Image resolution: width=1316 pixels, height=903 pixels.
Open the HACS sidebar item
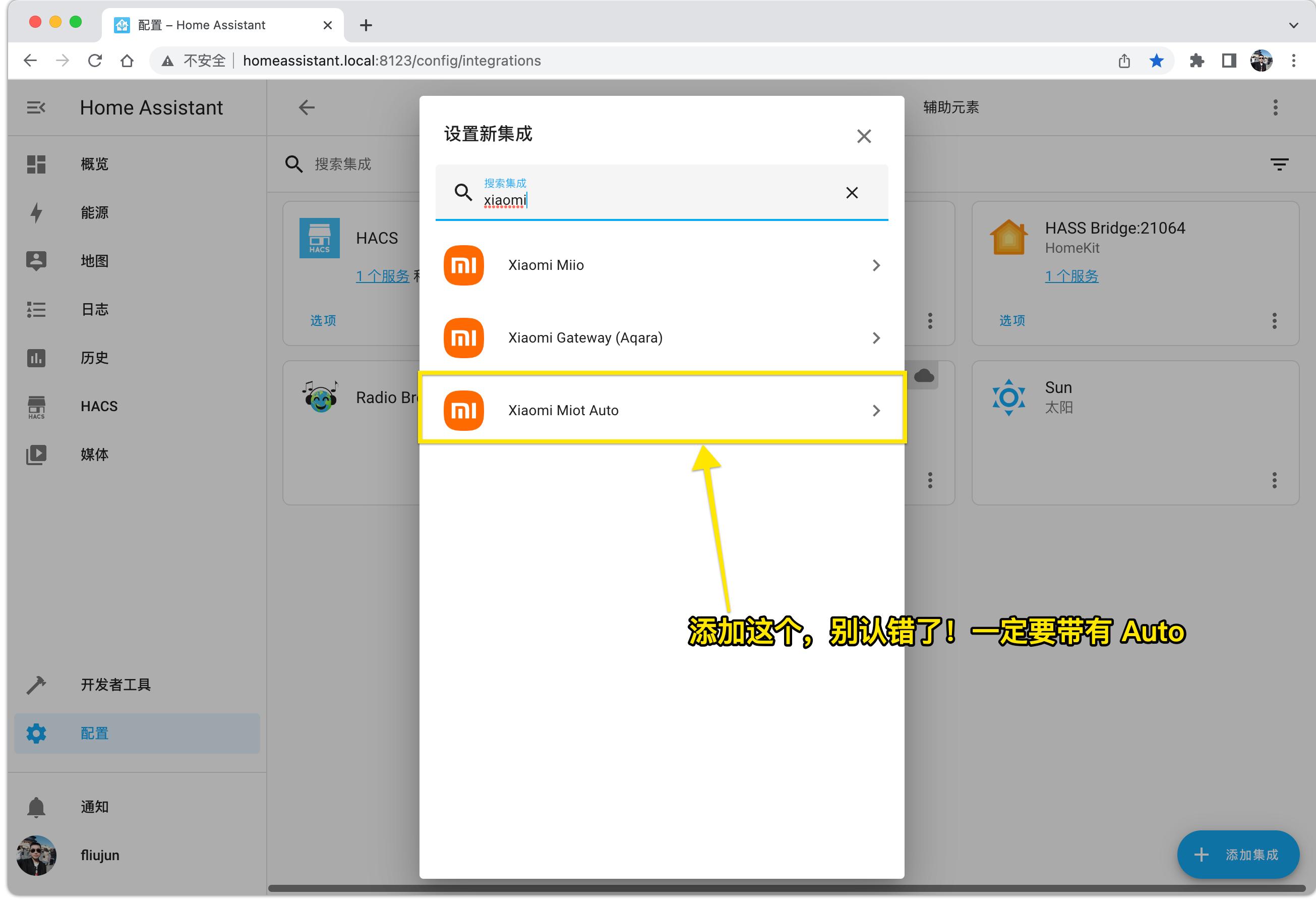(x=98, y=406)
